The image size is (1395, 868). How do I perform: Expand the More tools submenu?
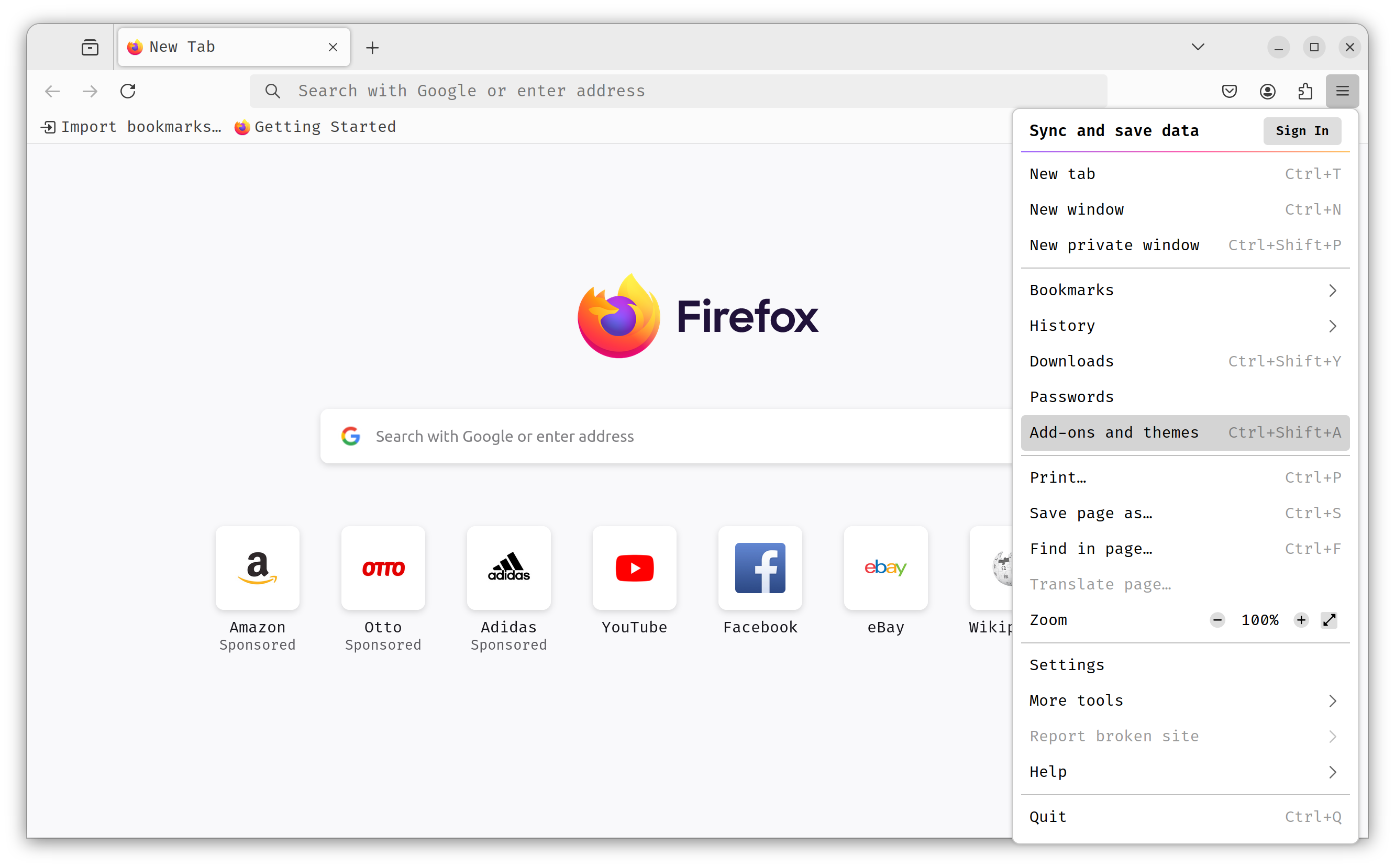[x=1185, y=701]
